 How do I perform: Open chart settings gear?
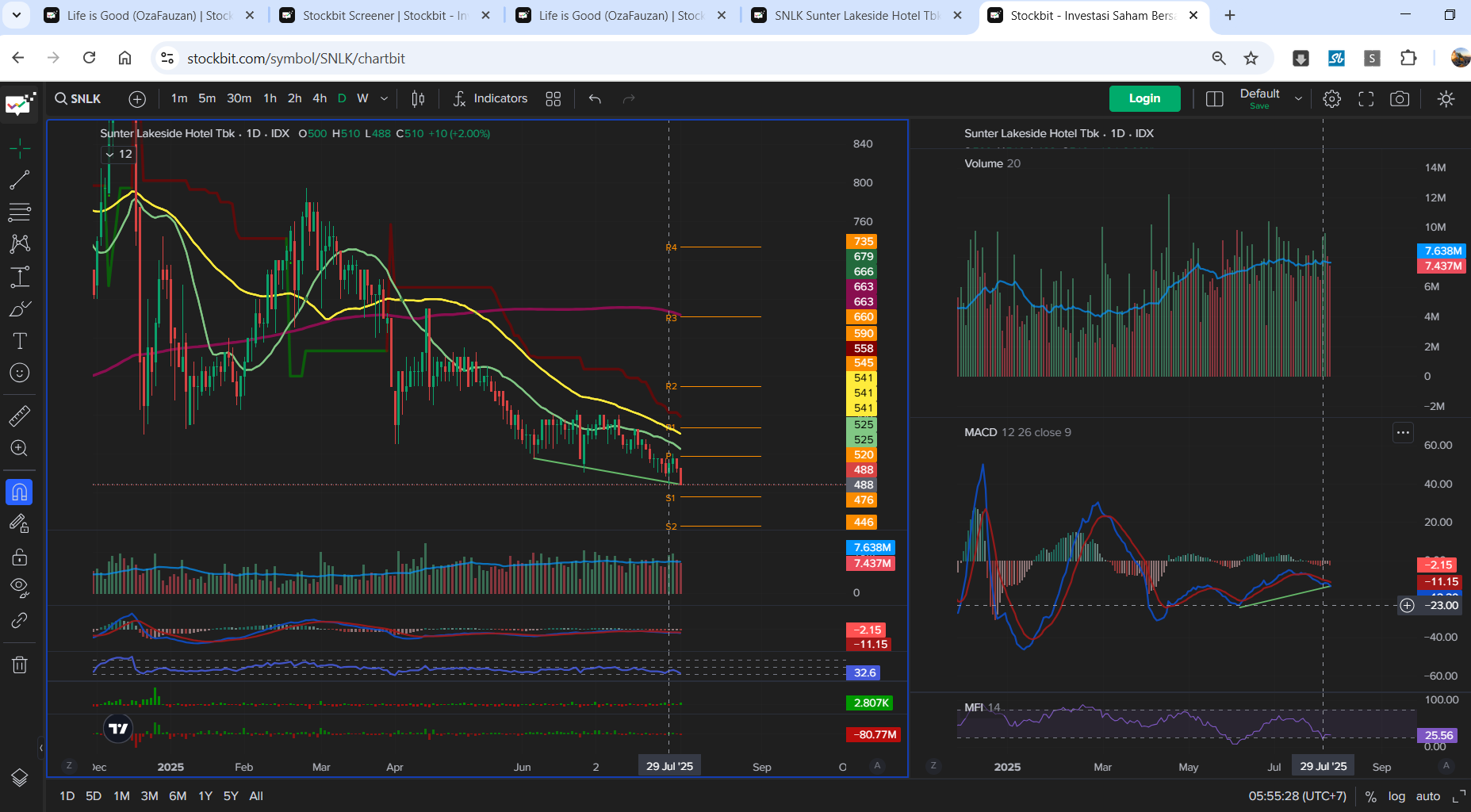(1332, 99)
